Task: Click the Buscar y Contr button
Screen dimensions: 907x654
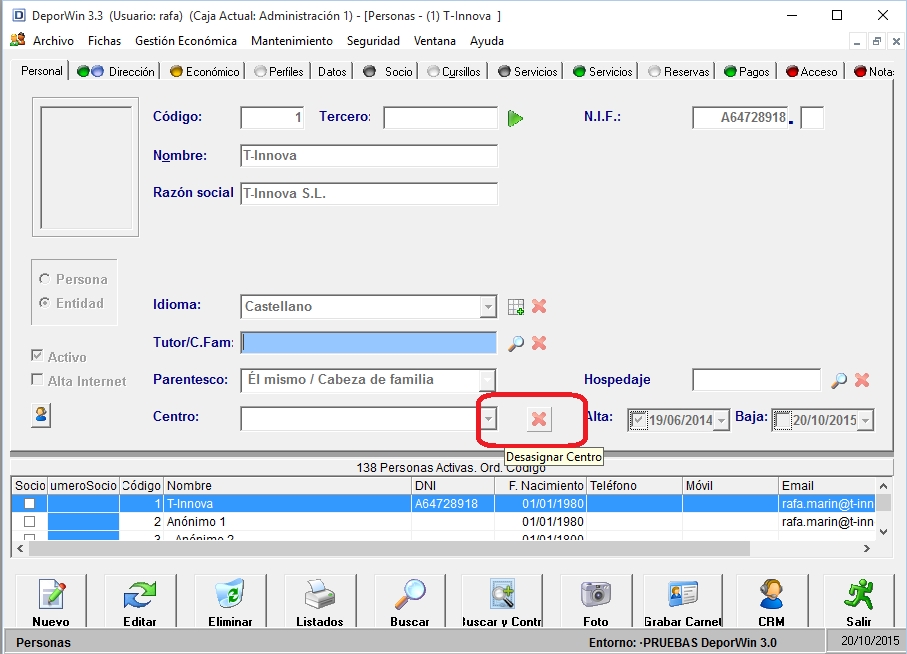Action: point(502,602)
